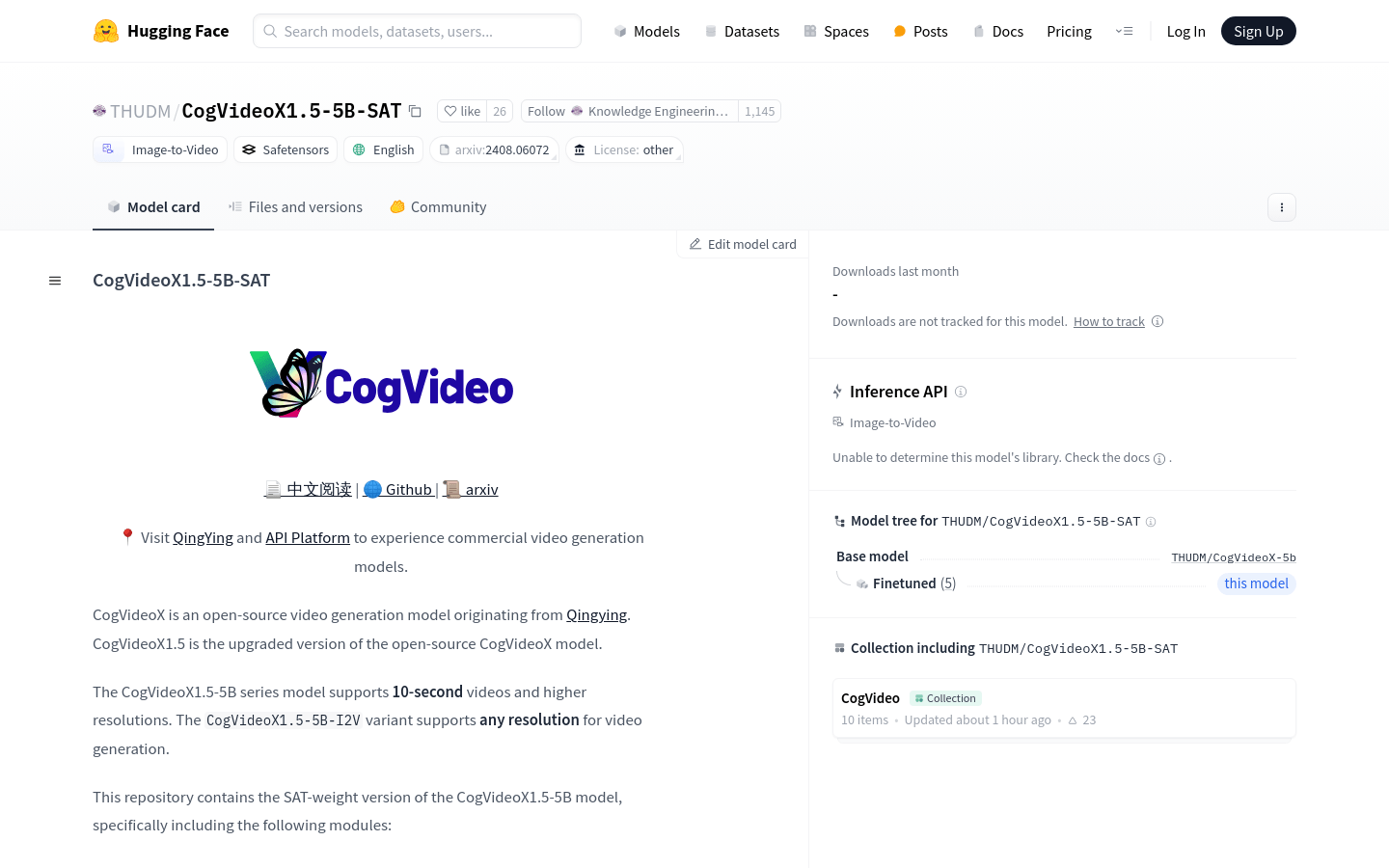The width and height of the screenshot is (1389, 868).
Task: Click the collection upvote count 23
Action: pos(1082,720)
